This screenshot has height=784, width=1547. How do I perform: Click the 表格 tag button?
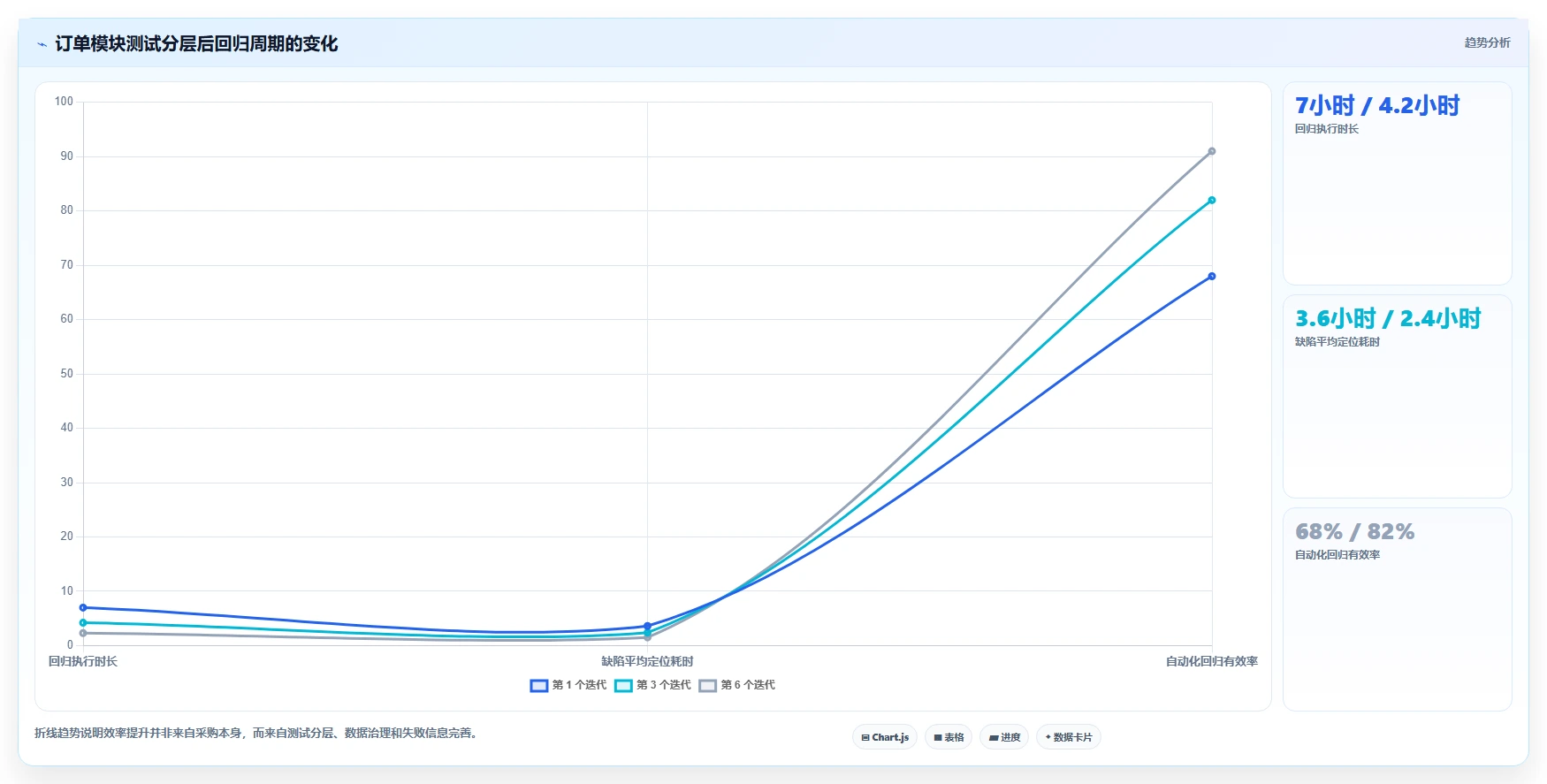click(x=949, y=737)
